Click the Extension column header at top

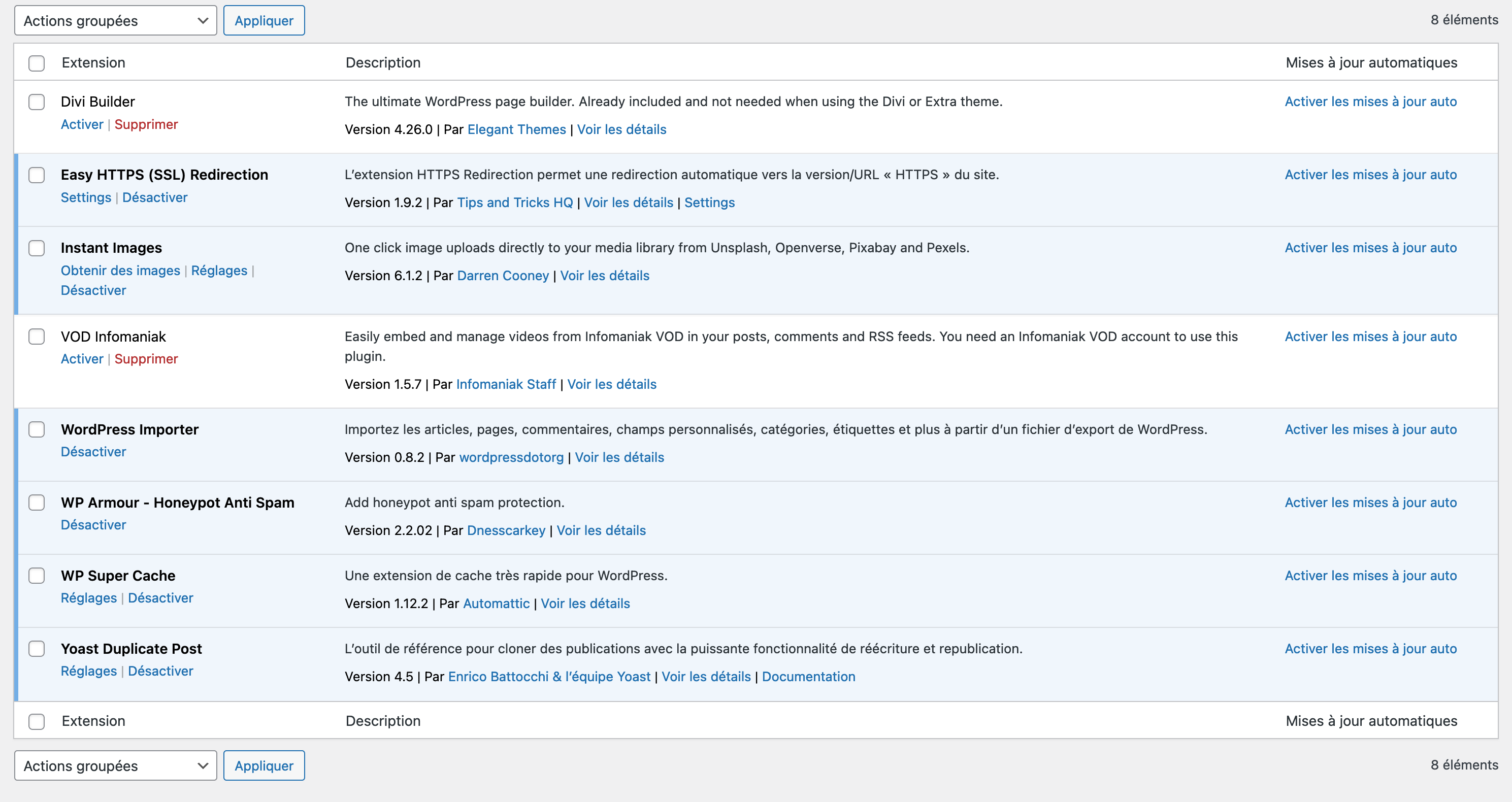click(x=93, y=63)
